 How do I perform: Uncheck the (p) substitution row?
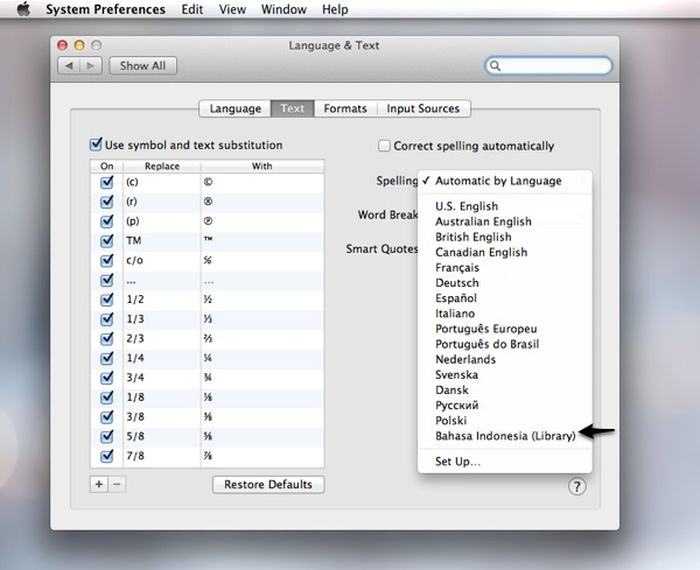(x=107, y=221)
